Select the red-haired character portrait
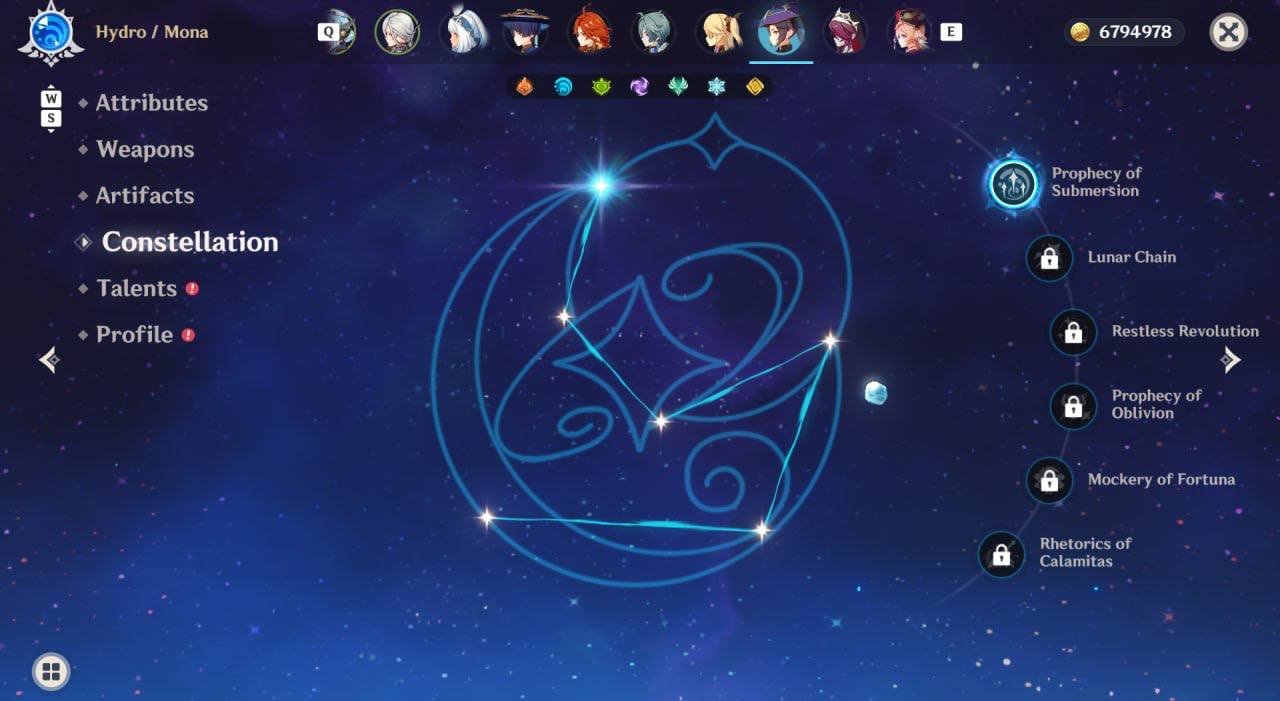 589,31
